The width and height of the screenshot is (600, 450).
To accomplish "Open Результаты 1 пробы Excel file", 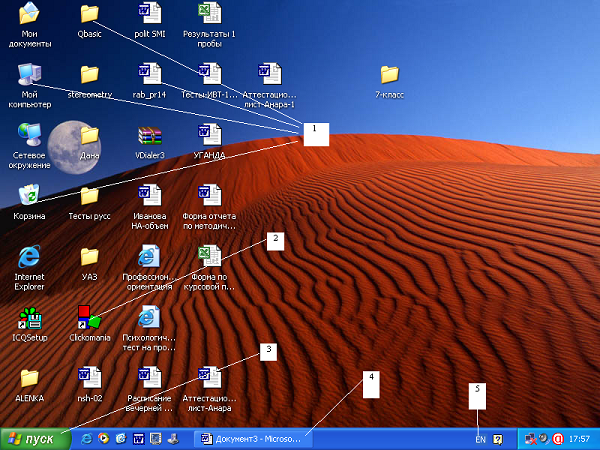I will click(209, 14).
